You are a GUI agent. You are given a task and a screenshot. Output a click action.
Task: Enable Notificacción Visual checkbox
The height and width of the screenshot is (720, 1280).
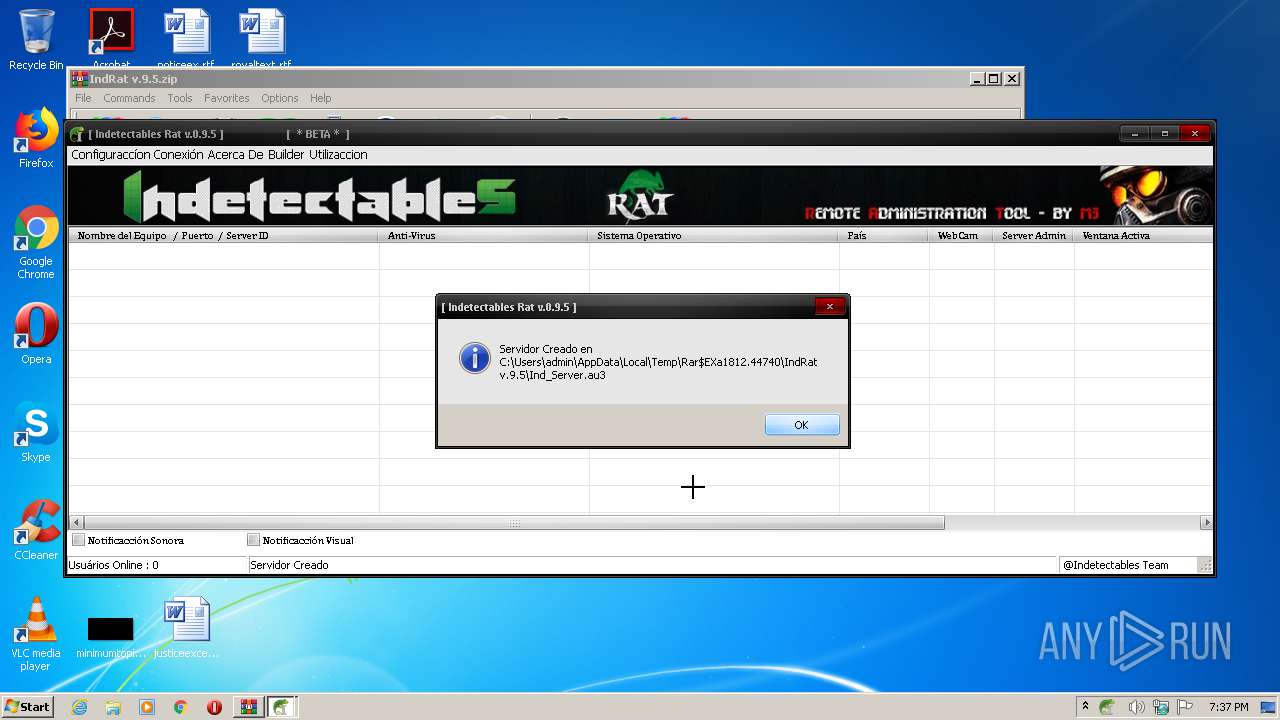pyautogui.click(x=254, y=540)
